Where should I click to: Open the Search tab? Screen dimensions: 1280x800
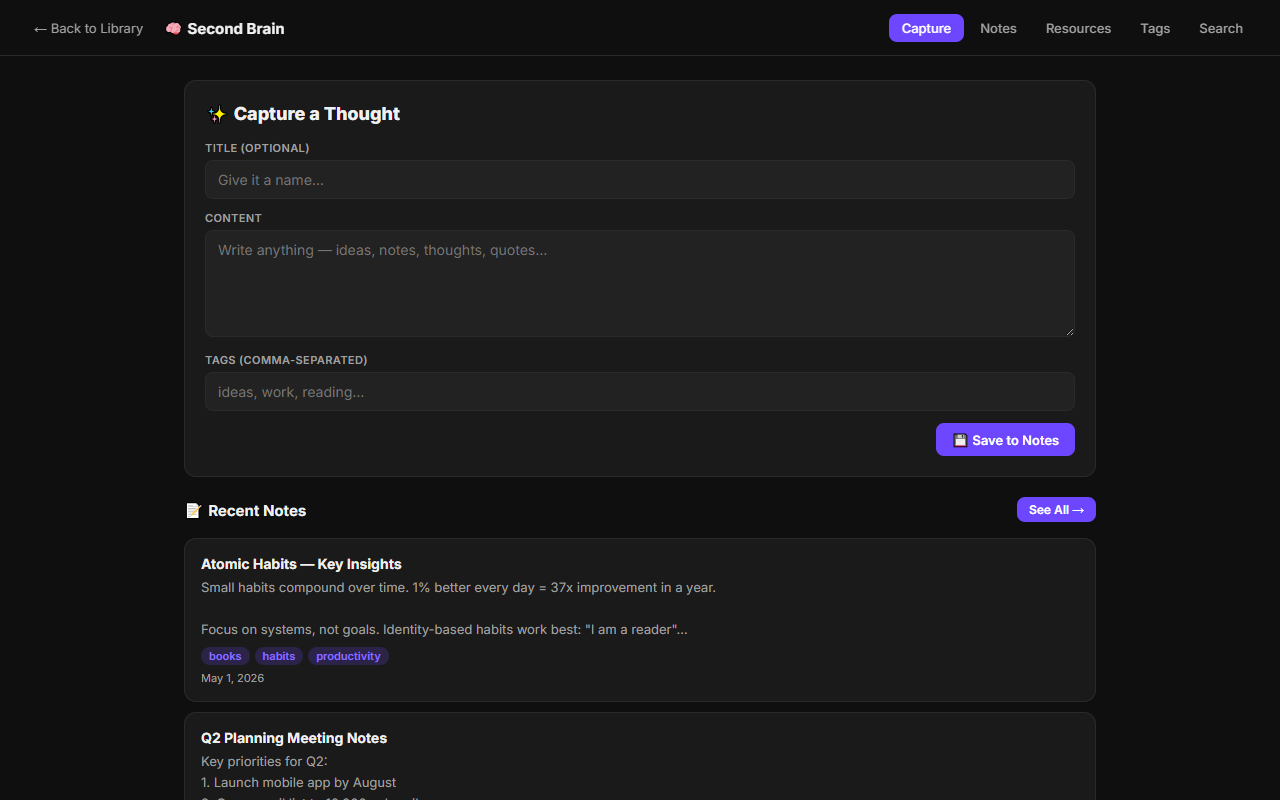(x=1221, y=28)
